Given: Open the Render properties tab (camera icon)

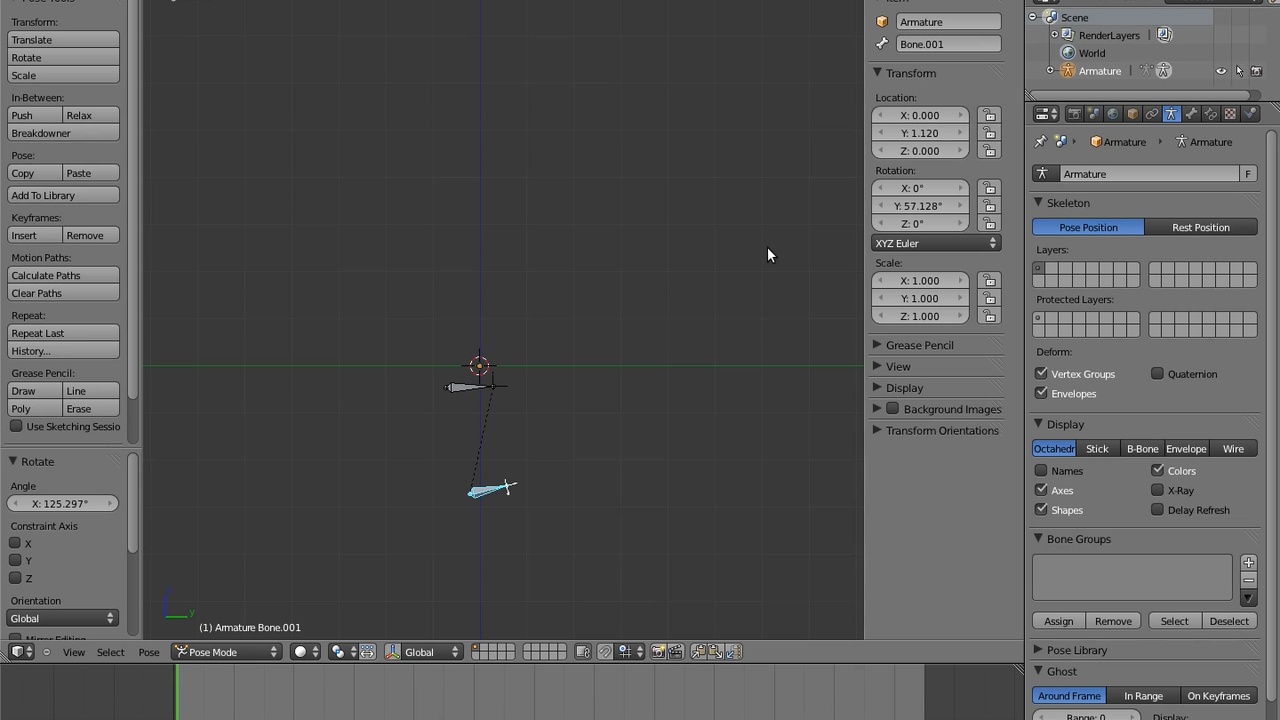Looking at the screenshot, I should point(1074,114).
